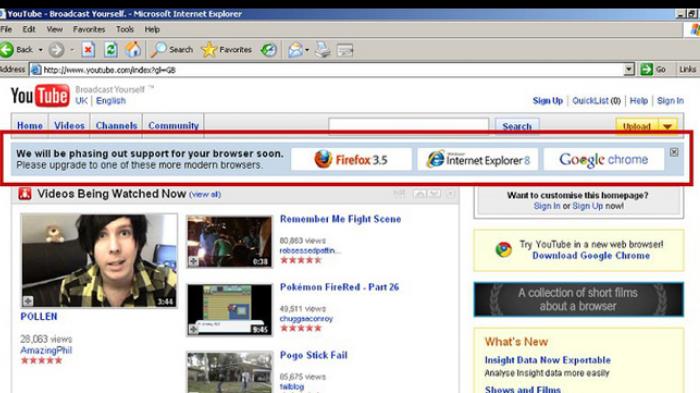Click the yellow Upload button
Viewport: 700px width, 393px height.
click(x=637, y=126)
